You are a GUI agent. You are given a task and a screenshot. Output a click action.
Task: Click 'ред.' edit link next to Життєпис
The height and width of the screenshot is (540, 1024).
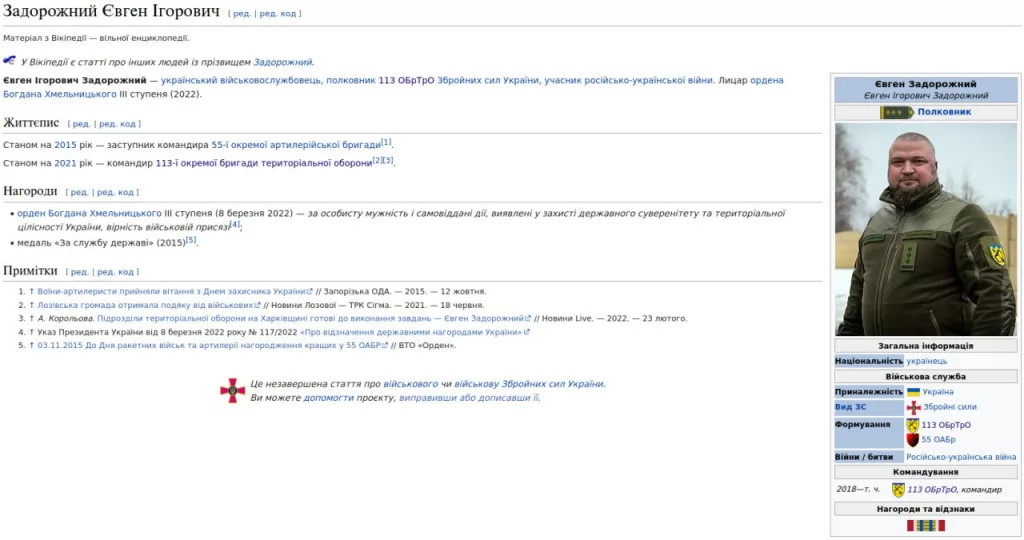tap(81, 124)
